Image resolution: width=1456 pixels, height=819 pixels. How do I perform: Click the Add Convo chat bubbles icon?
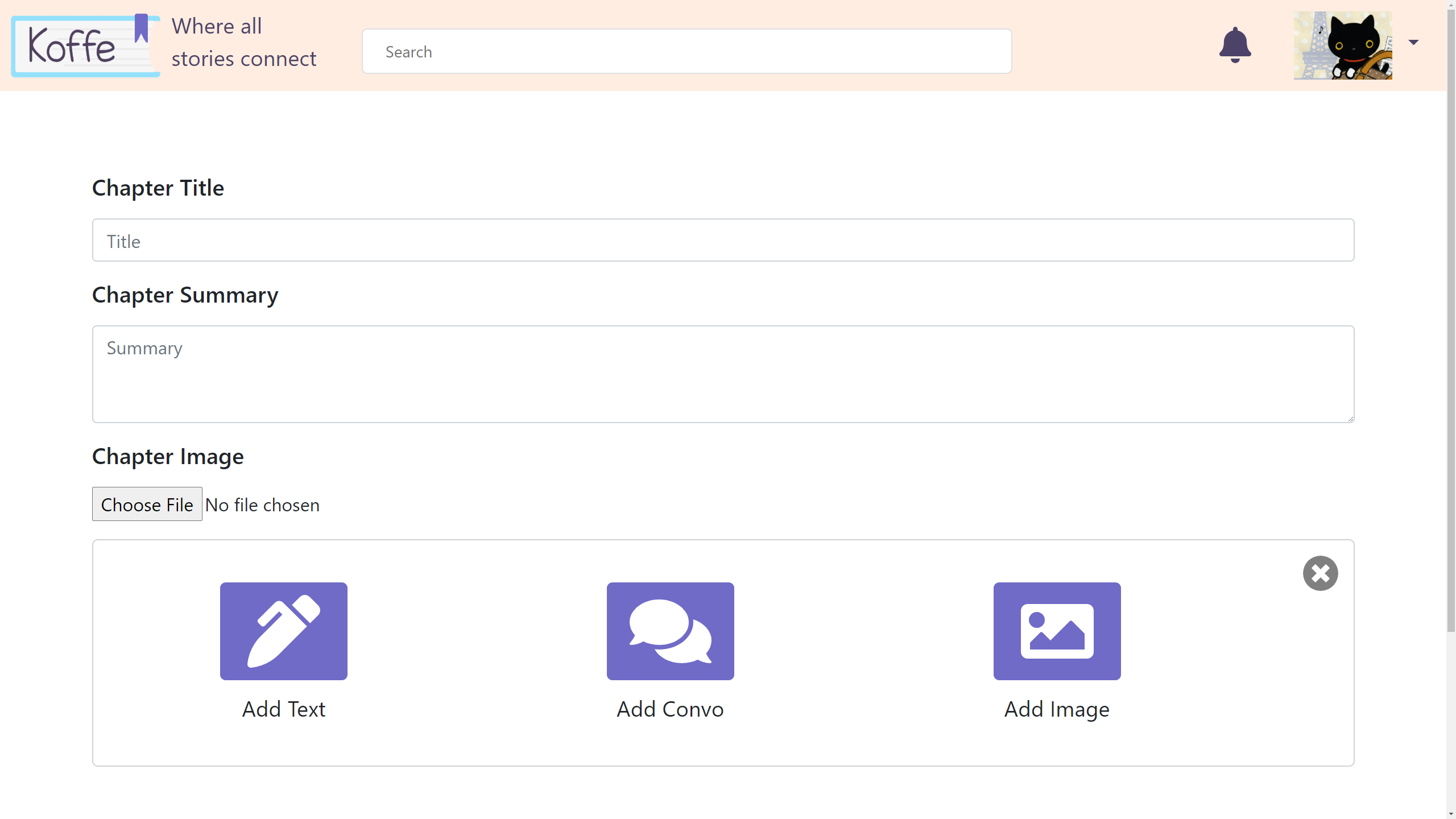pos(671,631)
